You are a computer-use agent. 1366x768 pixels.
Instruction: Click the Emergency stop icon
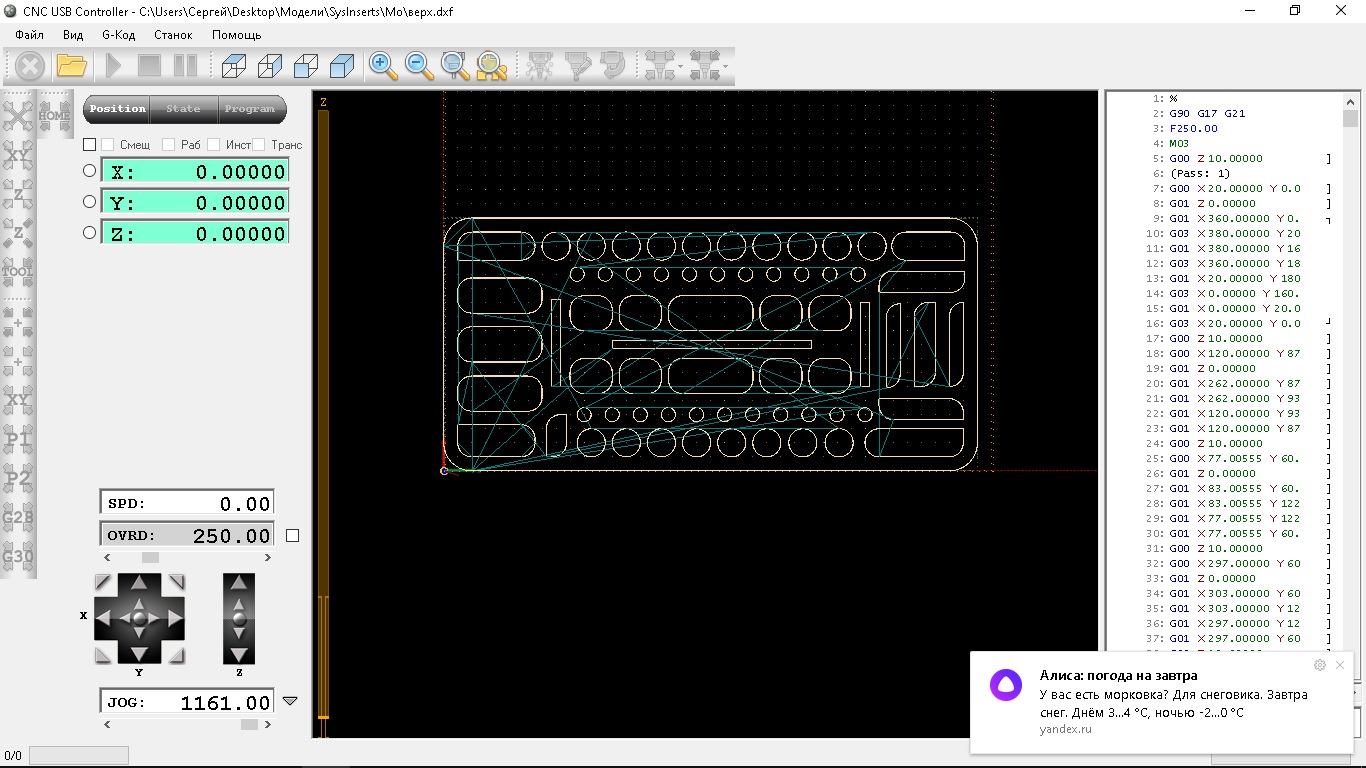pos(30,67)
